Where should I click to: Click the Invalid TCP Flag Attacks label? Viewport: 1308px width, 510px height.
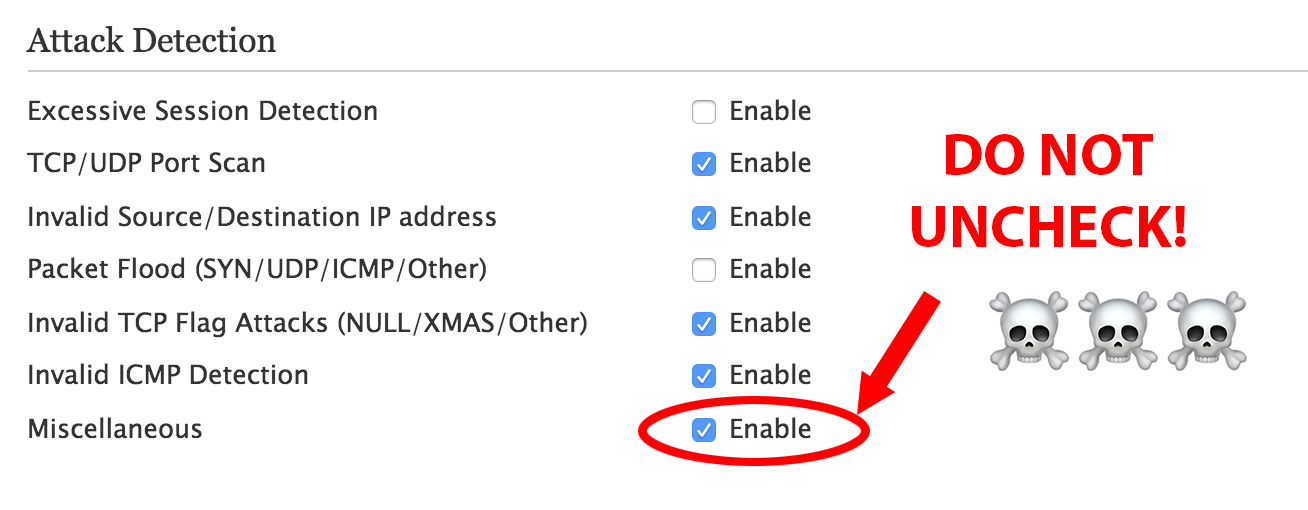point(307,324)
